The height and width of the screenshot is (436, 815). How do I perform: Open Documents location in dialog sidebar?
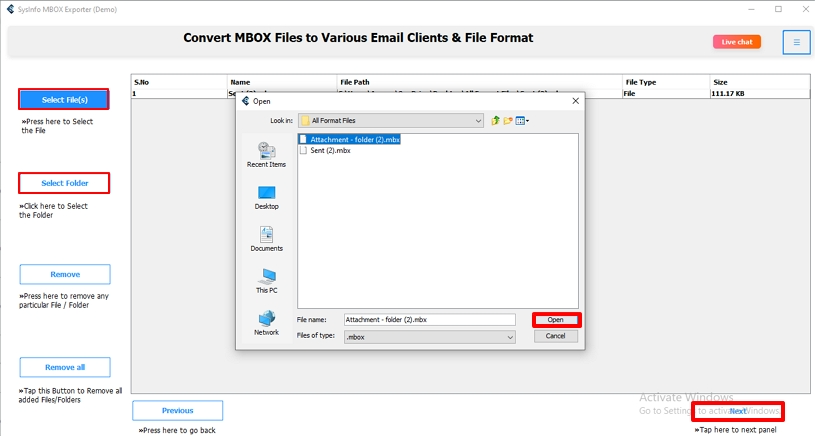click(266, 239)
